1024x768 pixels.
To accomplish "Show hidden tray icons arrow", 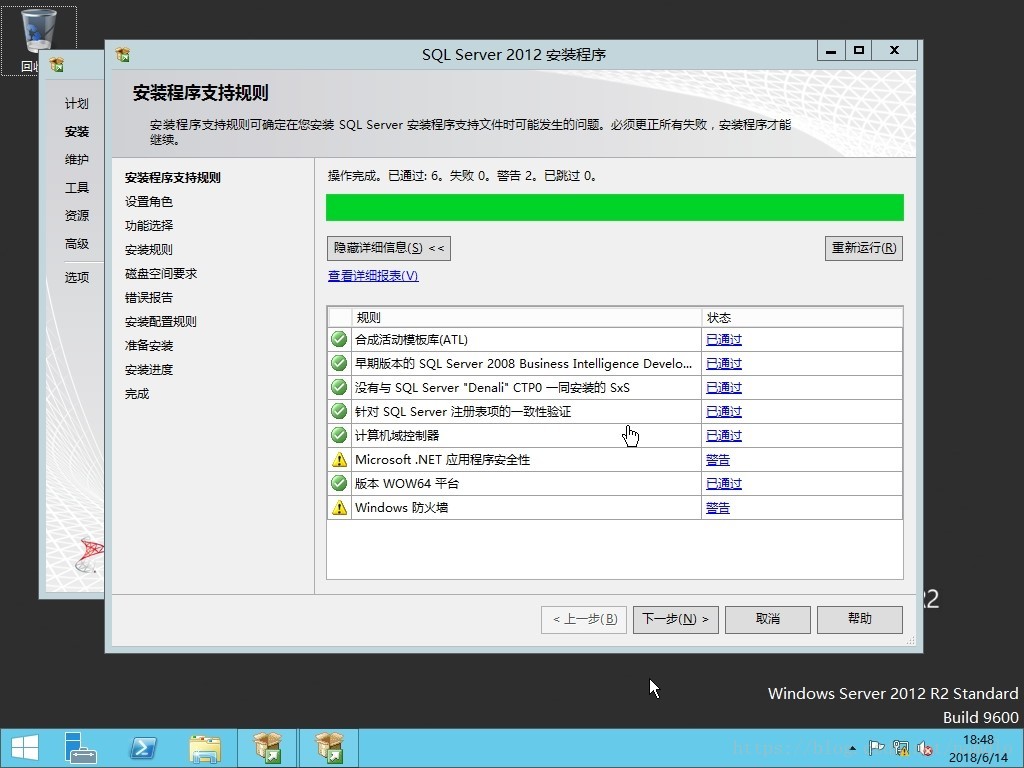I will click(853, 748).
